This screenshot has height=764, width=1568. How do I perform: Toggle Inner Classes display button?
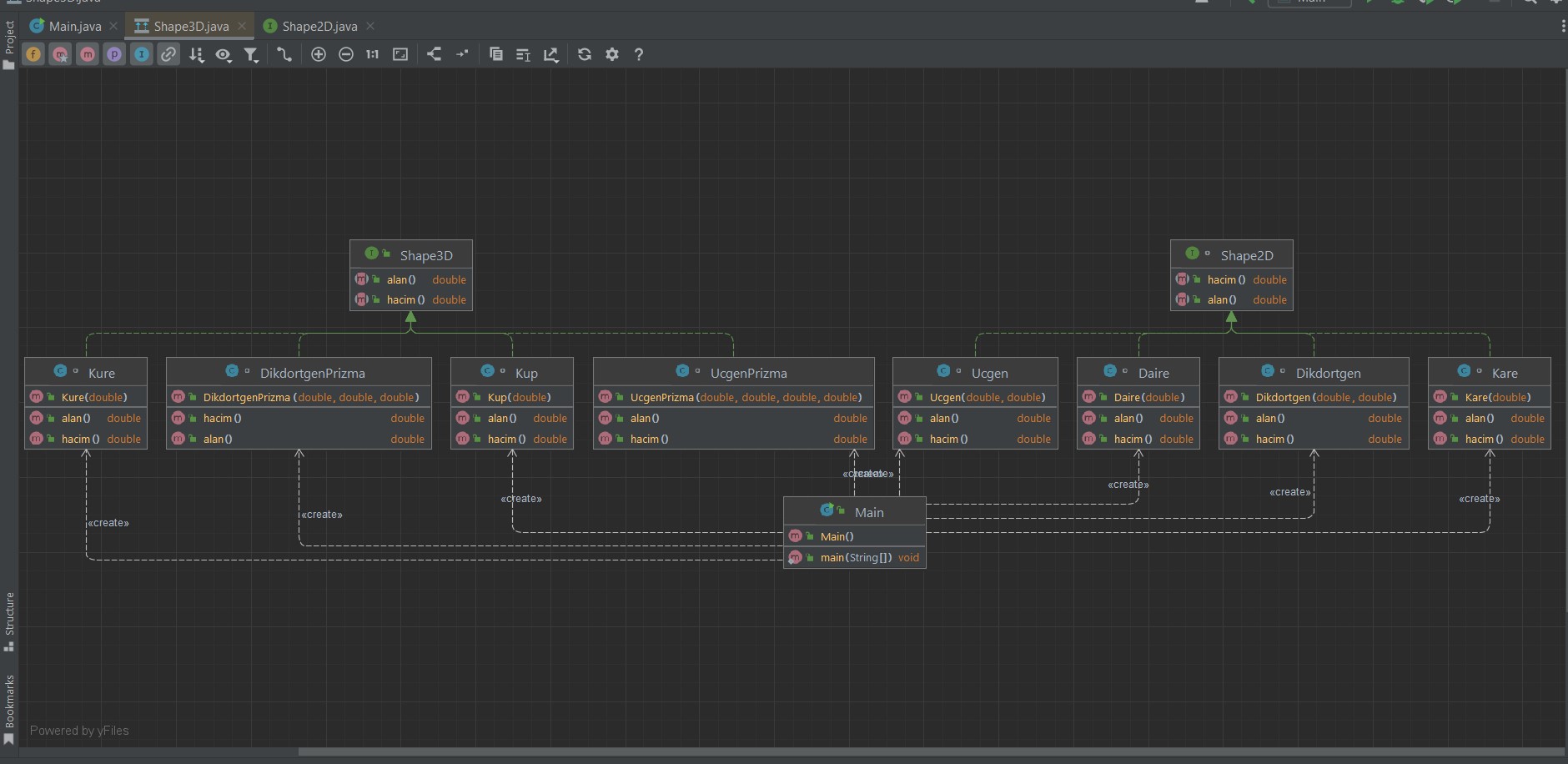tap(142, 54)
